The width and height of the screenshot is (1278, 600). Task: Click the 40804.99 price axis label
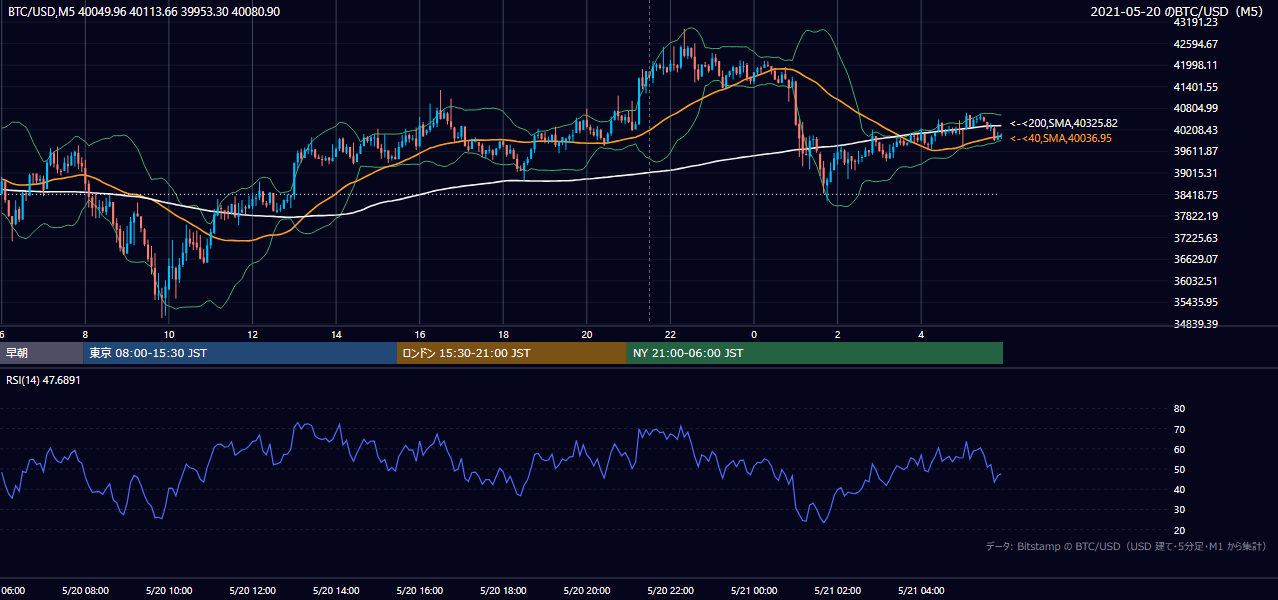point(1195,108)
